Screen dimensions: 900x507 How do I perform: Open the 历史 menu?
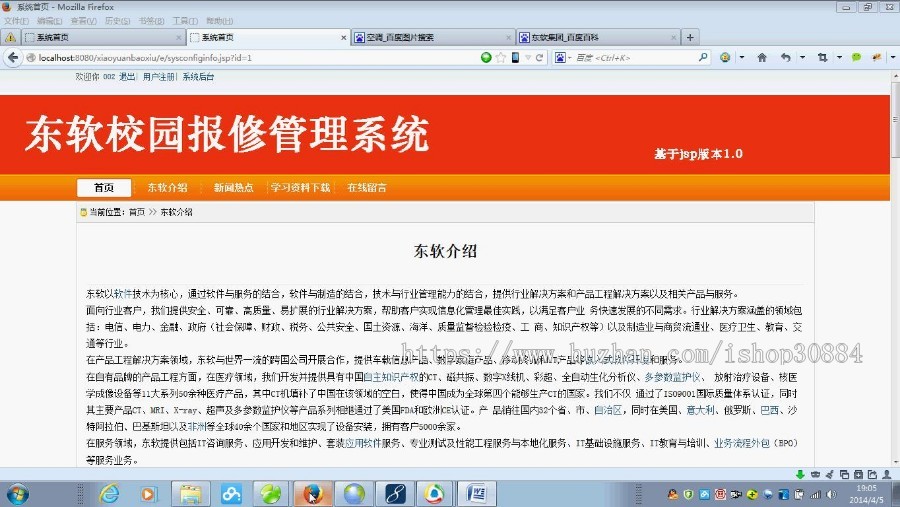[118, 21]
